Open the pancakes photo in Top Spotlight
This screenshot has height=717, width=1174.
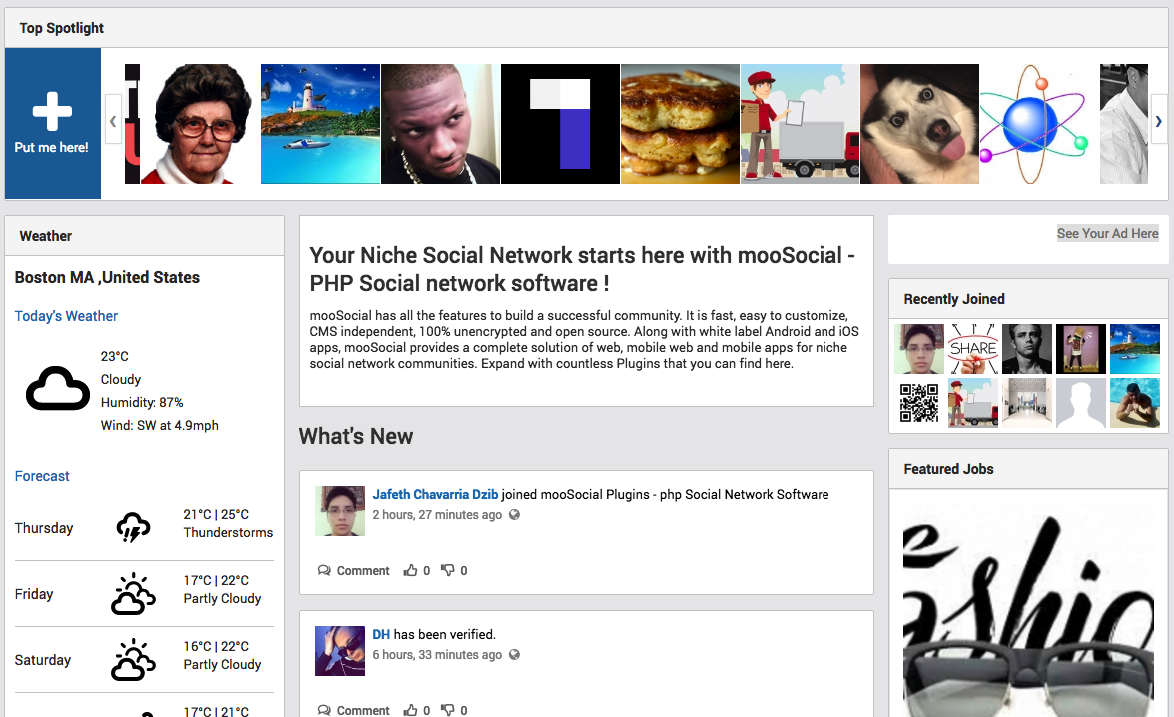pyautogui.click(x=680, y=123)
